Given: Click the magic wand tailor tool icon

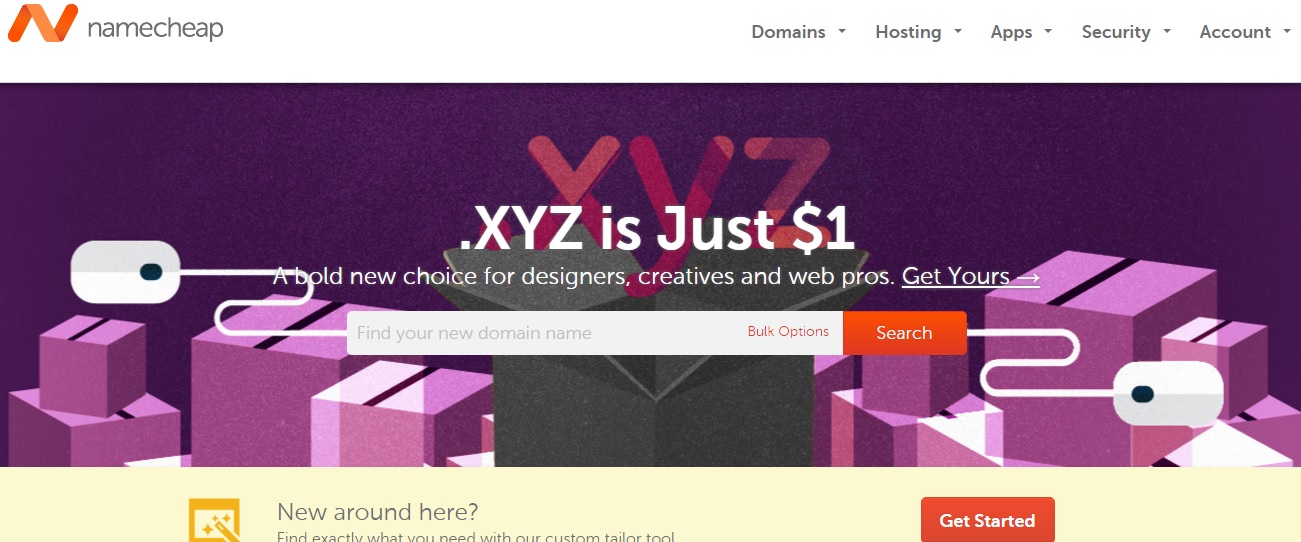Looking at the screenshot, I should point(214,520).
